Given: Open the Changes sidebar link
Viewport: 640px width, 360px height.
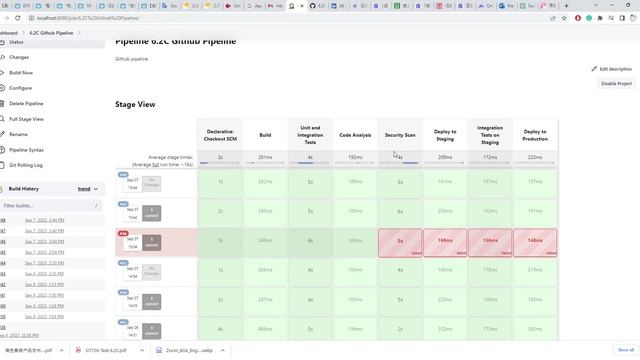Looking at the screenshot, I should click(x=19, y=57).
